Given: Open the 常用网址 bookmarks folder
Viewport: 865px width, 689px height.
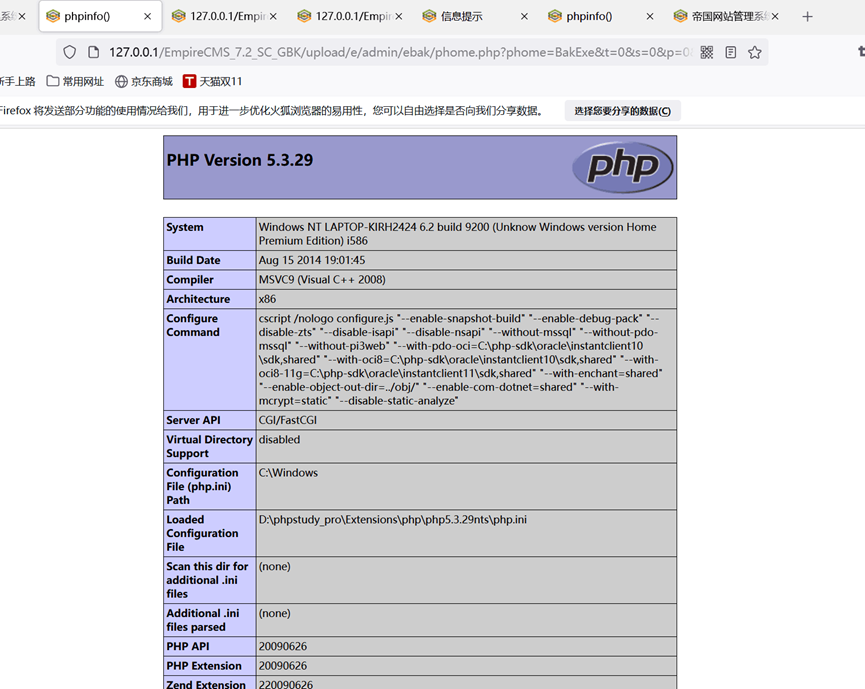Looking at the screenshot, I should click(x=75, y=82).
